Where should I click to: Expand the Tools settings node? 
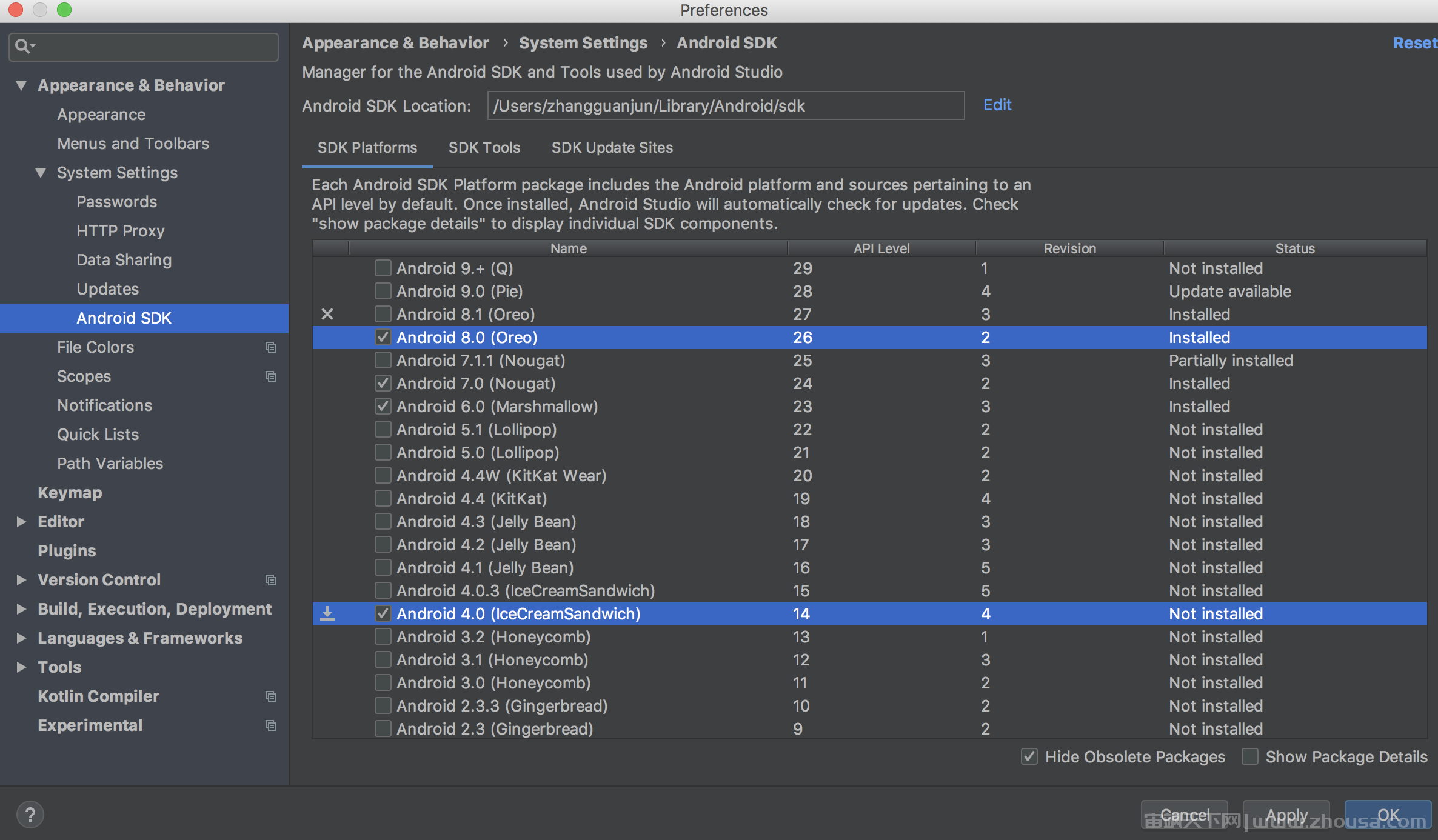click(x=21, y=667)
